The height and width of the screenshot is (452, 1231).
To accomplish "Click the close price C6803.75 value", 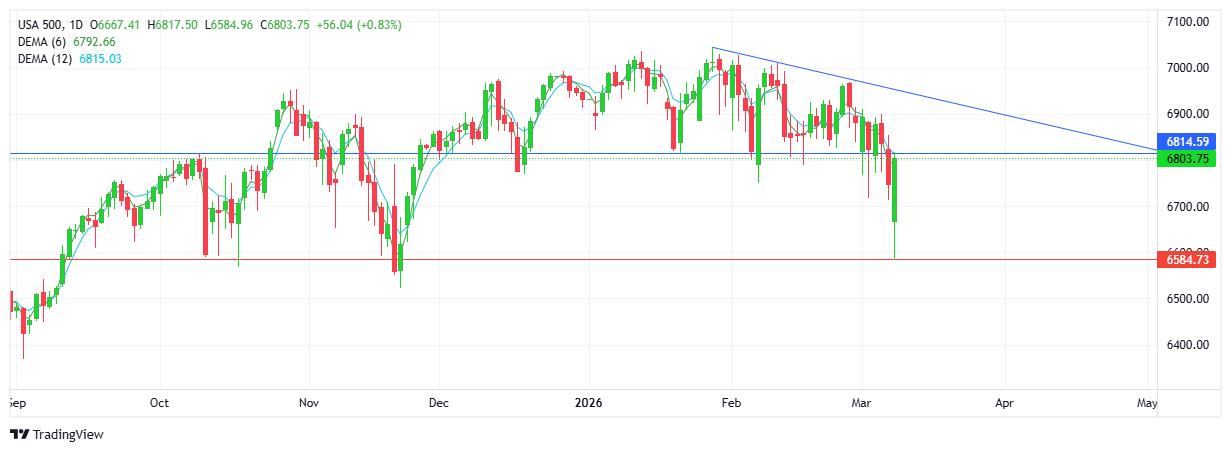I will pyautogui.click(x=286, y=25).
